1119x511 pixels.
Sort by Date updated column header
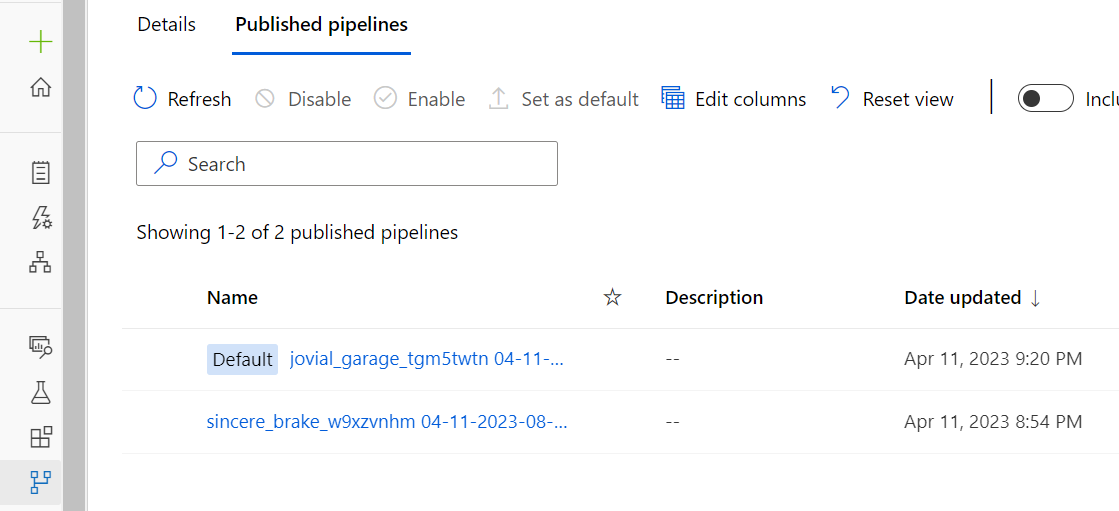click(972, 298)
